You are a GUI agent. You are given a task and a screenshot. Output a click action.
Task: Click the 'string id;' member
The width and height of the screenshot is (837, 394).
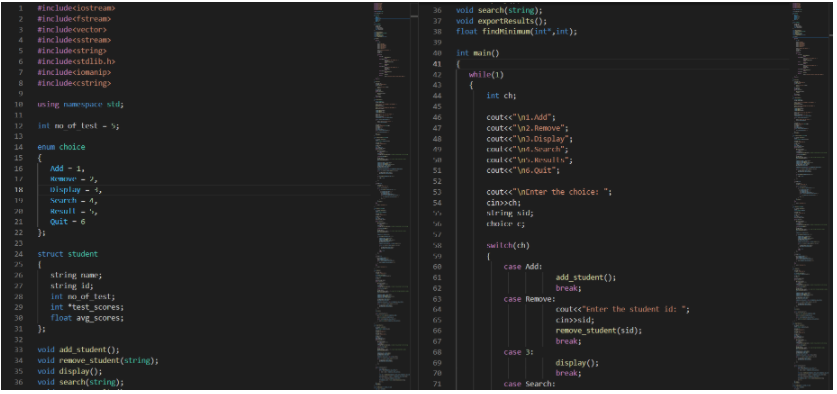coord(72,286)
